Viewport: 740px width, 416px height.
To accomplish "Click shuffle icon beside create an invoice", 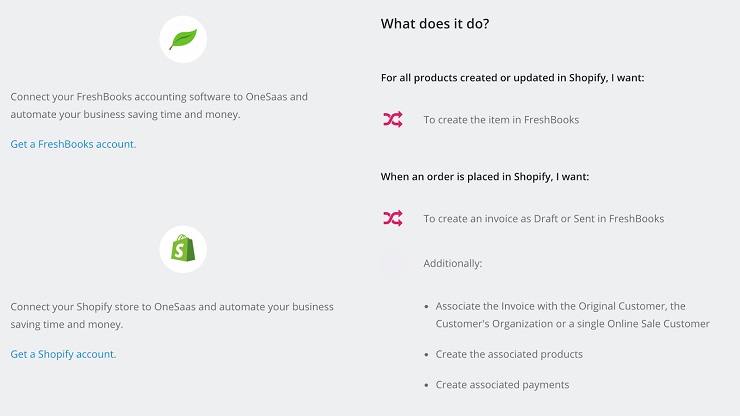I will click(x=393, y=218).
